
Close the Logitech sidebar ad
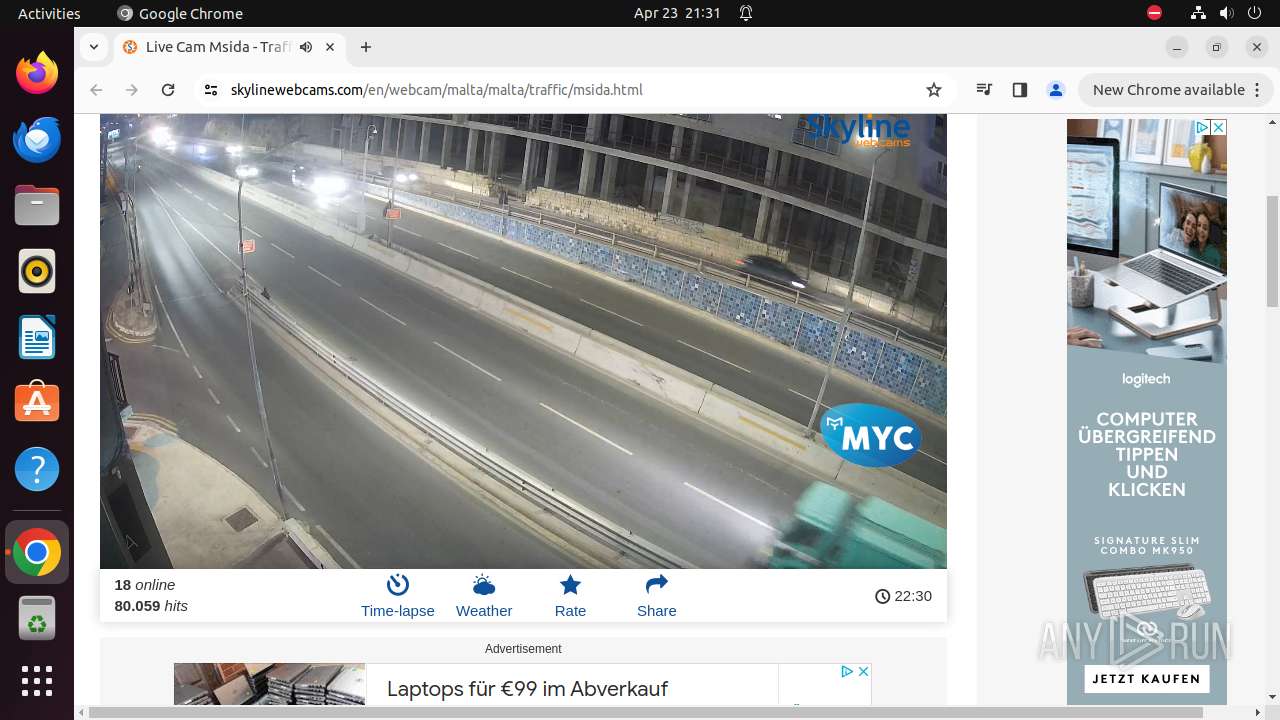1218,127
